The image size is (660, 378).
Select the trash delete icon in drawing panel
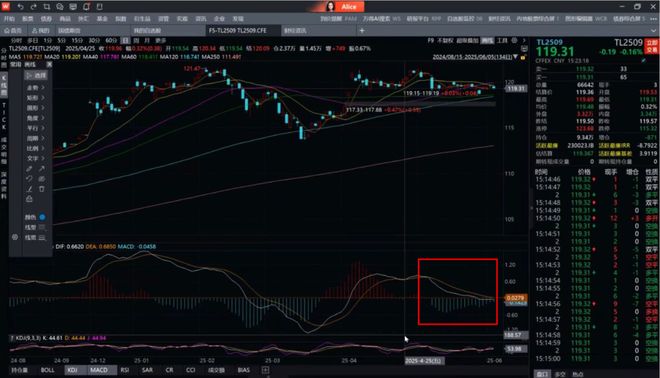[42, 189]
